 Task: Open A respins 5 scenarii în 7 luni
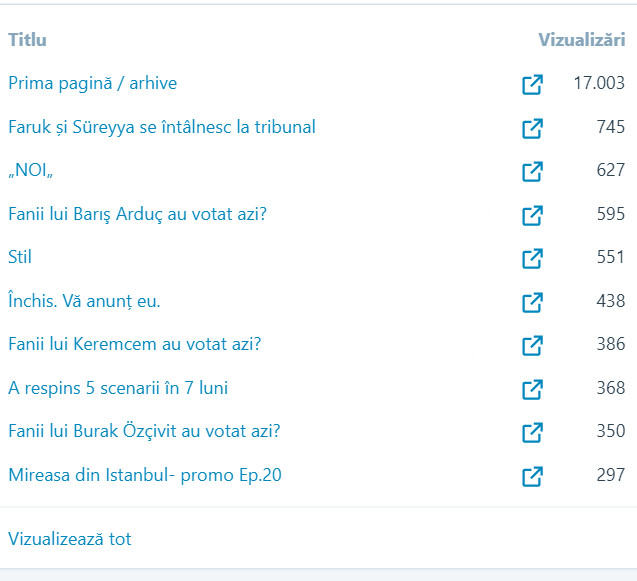[x=118, y=389]
